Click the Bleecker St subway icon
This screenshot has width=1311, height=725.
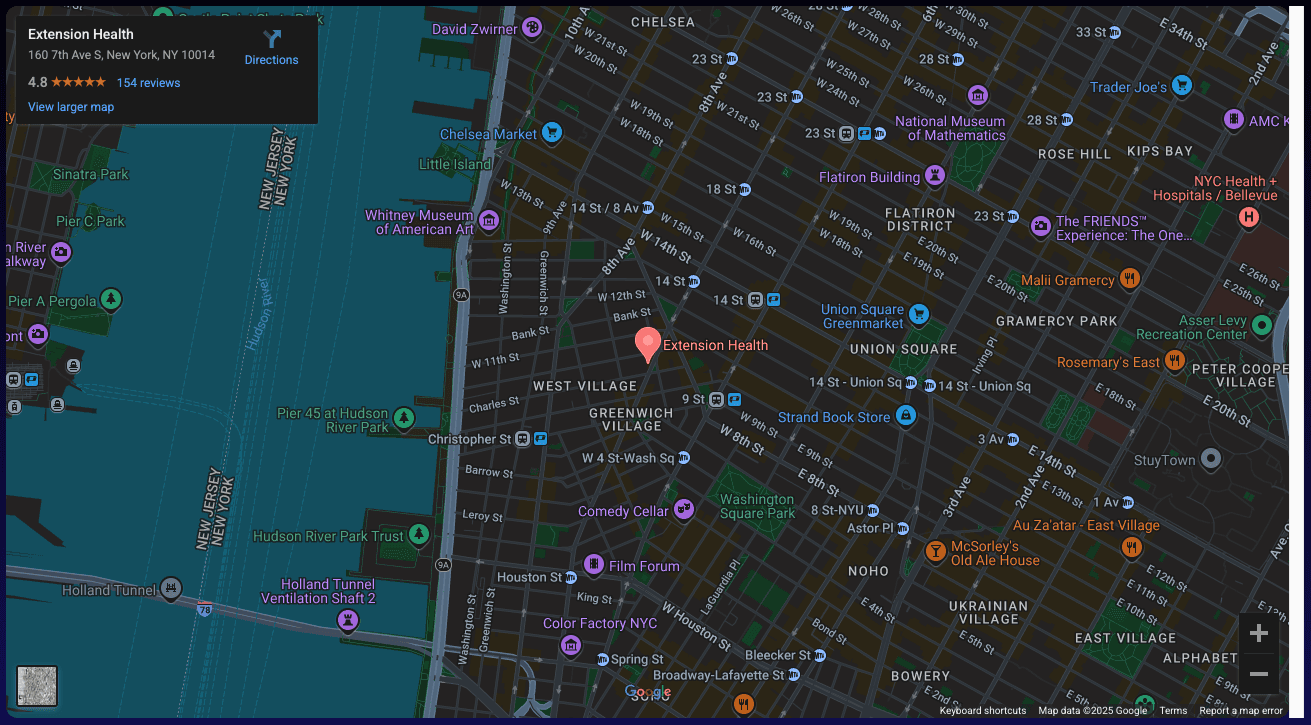click(x=820, y=655)
